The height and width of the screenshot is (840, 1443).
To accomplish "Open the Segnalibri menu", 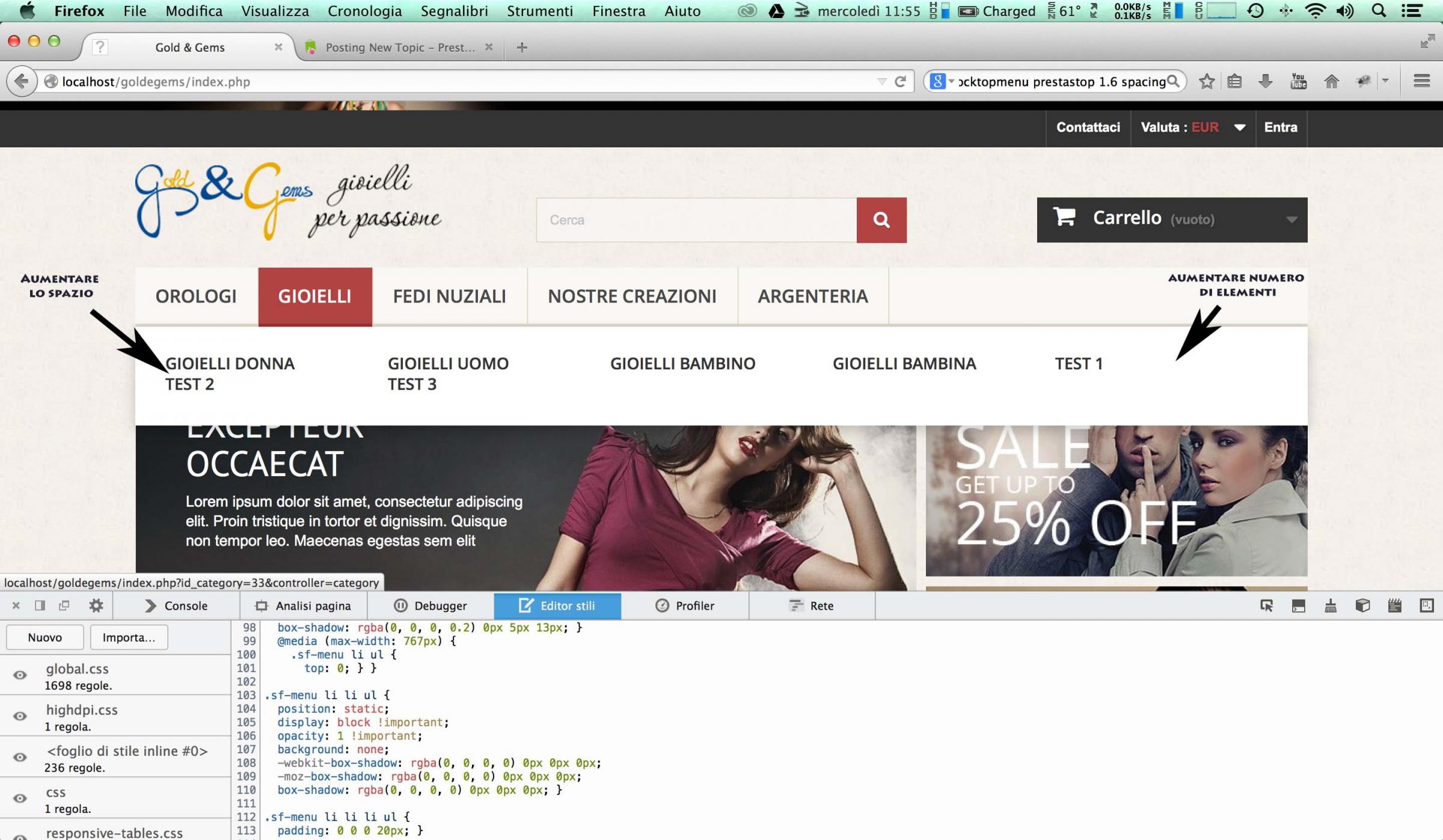I will (454, 11).
